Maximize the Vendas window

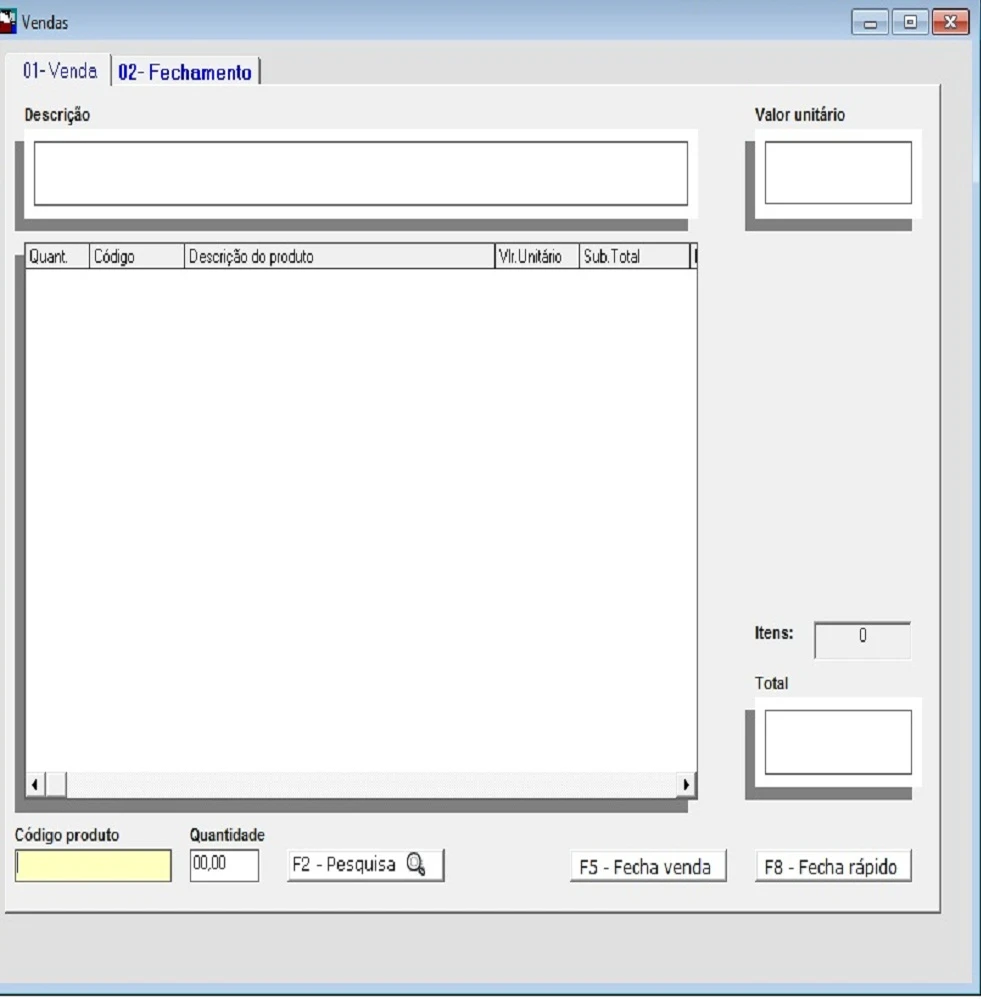pos(910,22)
